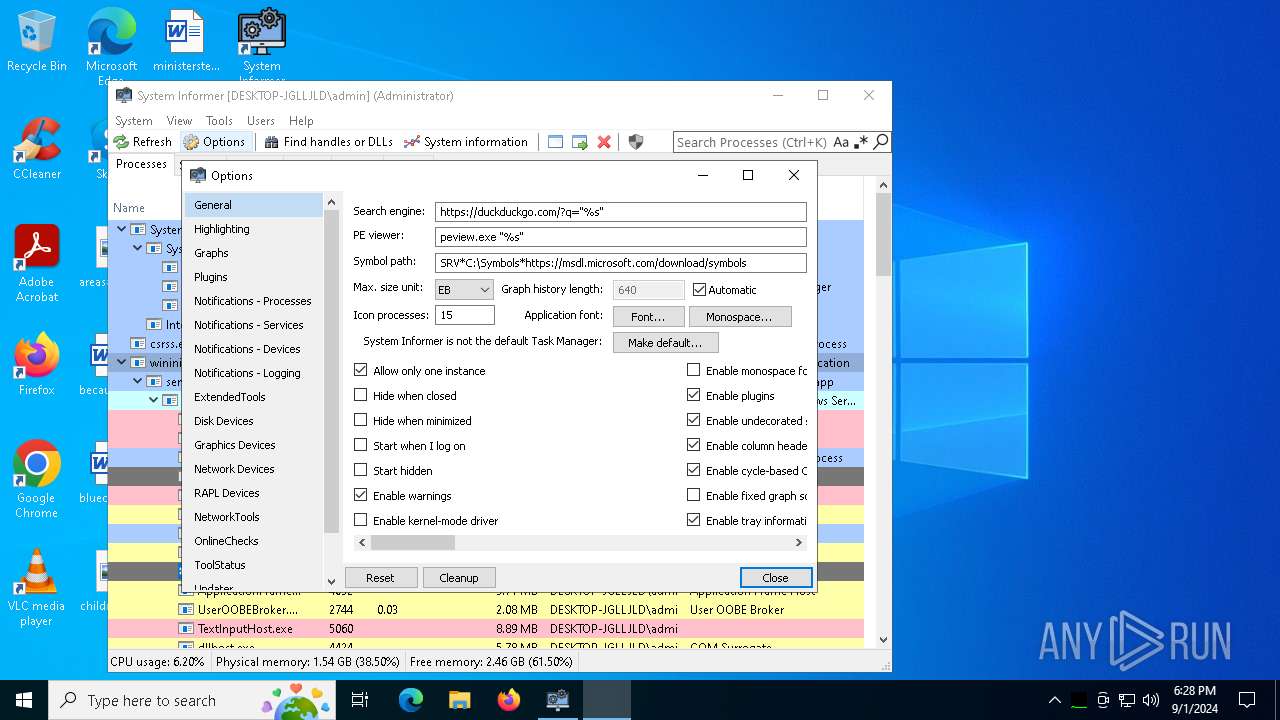Click the Cleanup button

coord(459,578)
